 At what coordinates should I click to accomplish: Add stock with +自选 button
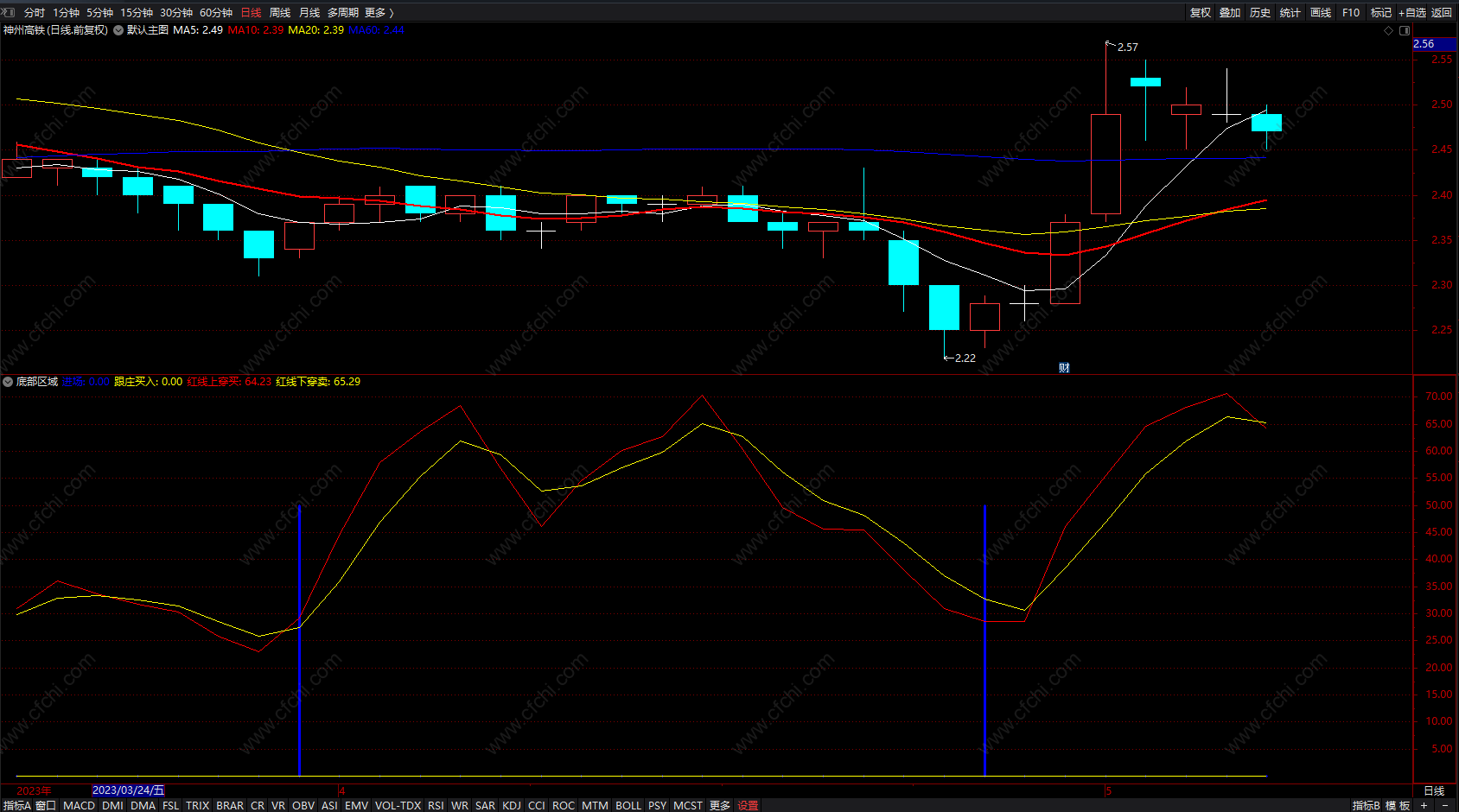(1412, 12)
